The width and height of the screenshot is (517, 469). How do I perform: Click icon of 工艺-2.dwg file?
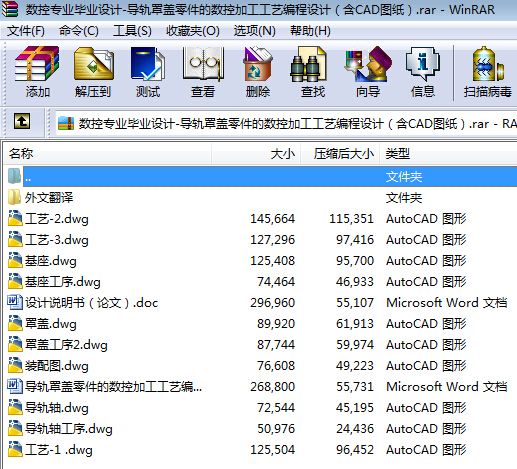click(15, 218)
